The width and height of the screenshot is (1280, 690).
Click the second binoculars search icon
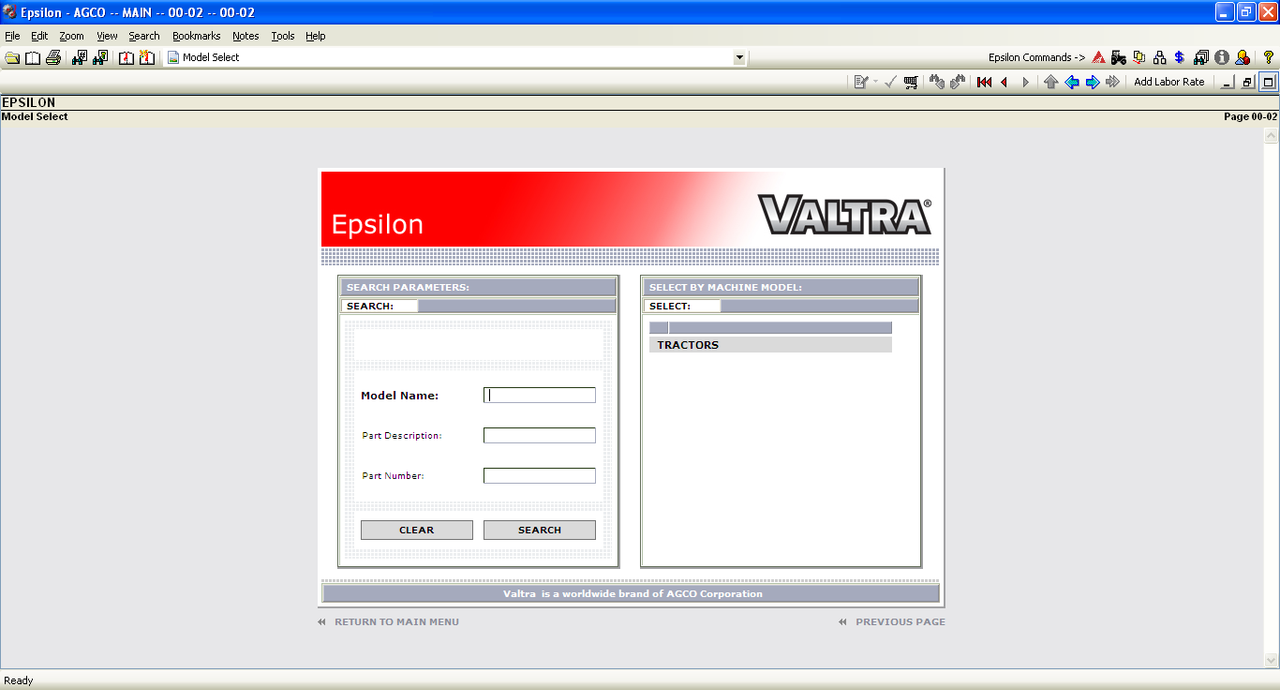point(100,58)
